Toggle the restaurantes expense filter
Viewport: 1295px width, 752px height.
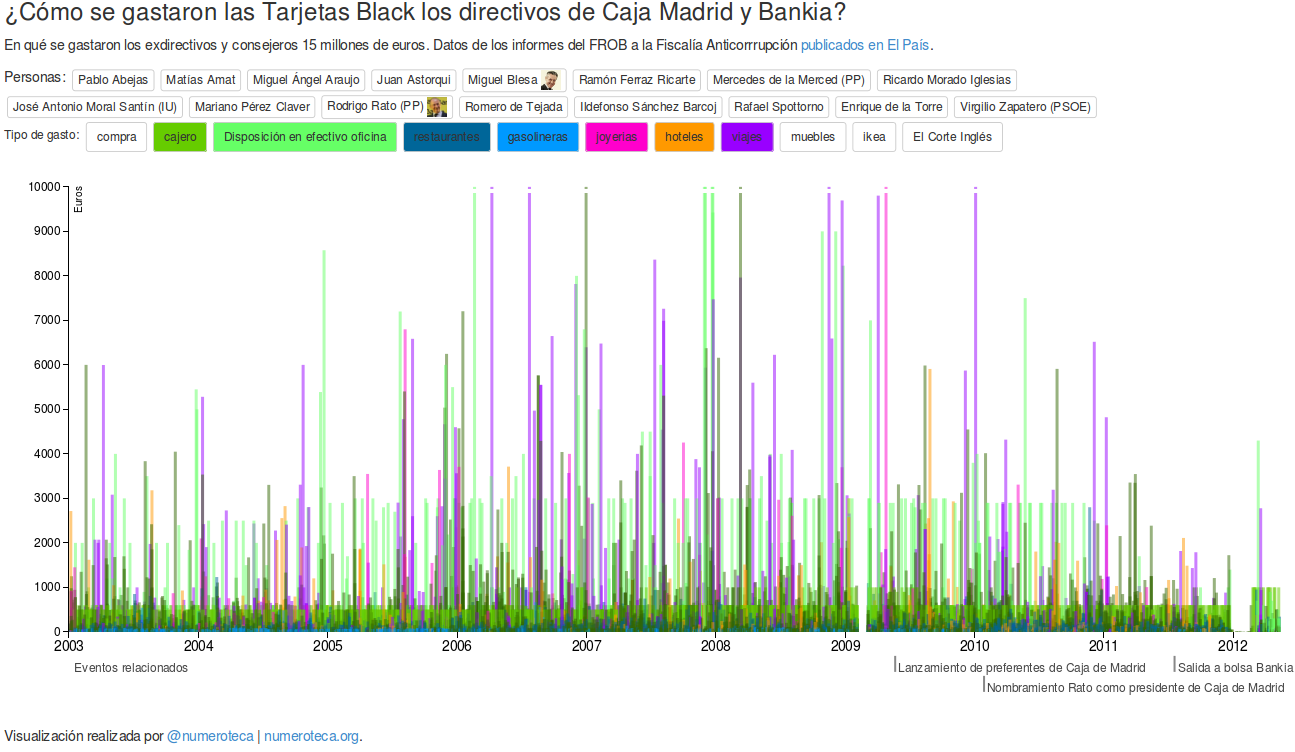click(x=446, y=137)
